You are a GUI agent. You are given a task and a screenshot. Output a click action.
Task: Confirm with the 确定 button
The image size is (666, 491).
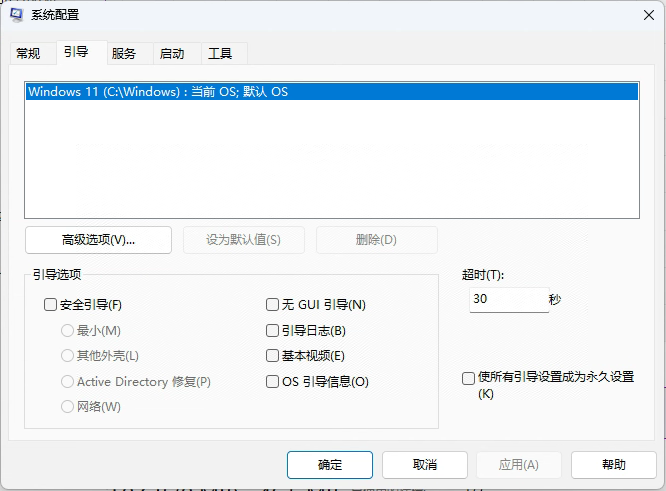click(330, 465)
